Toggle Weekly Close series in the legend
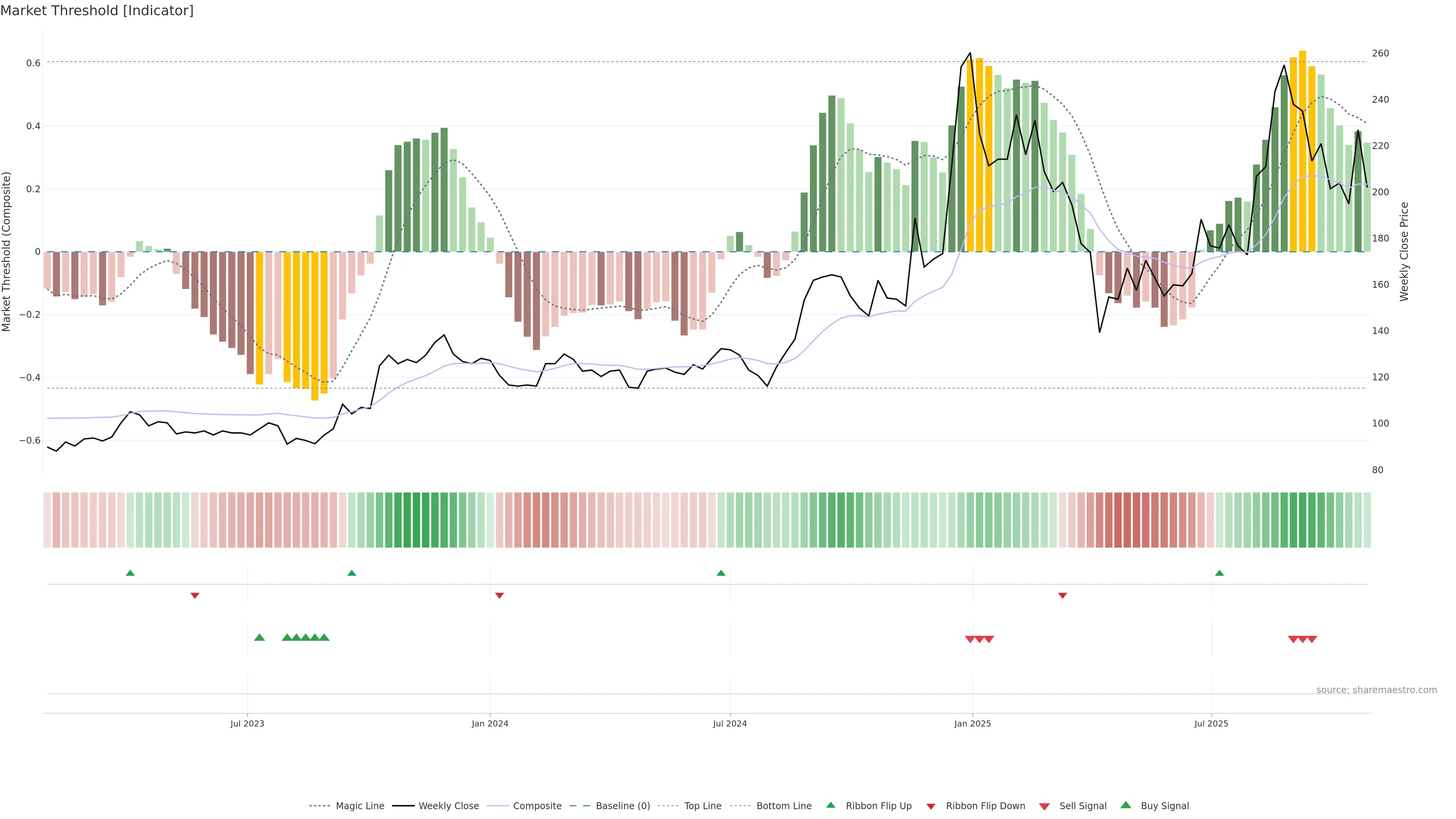This screenshot has width=1456, height=819. click(448, 806)
